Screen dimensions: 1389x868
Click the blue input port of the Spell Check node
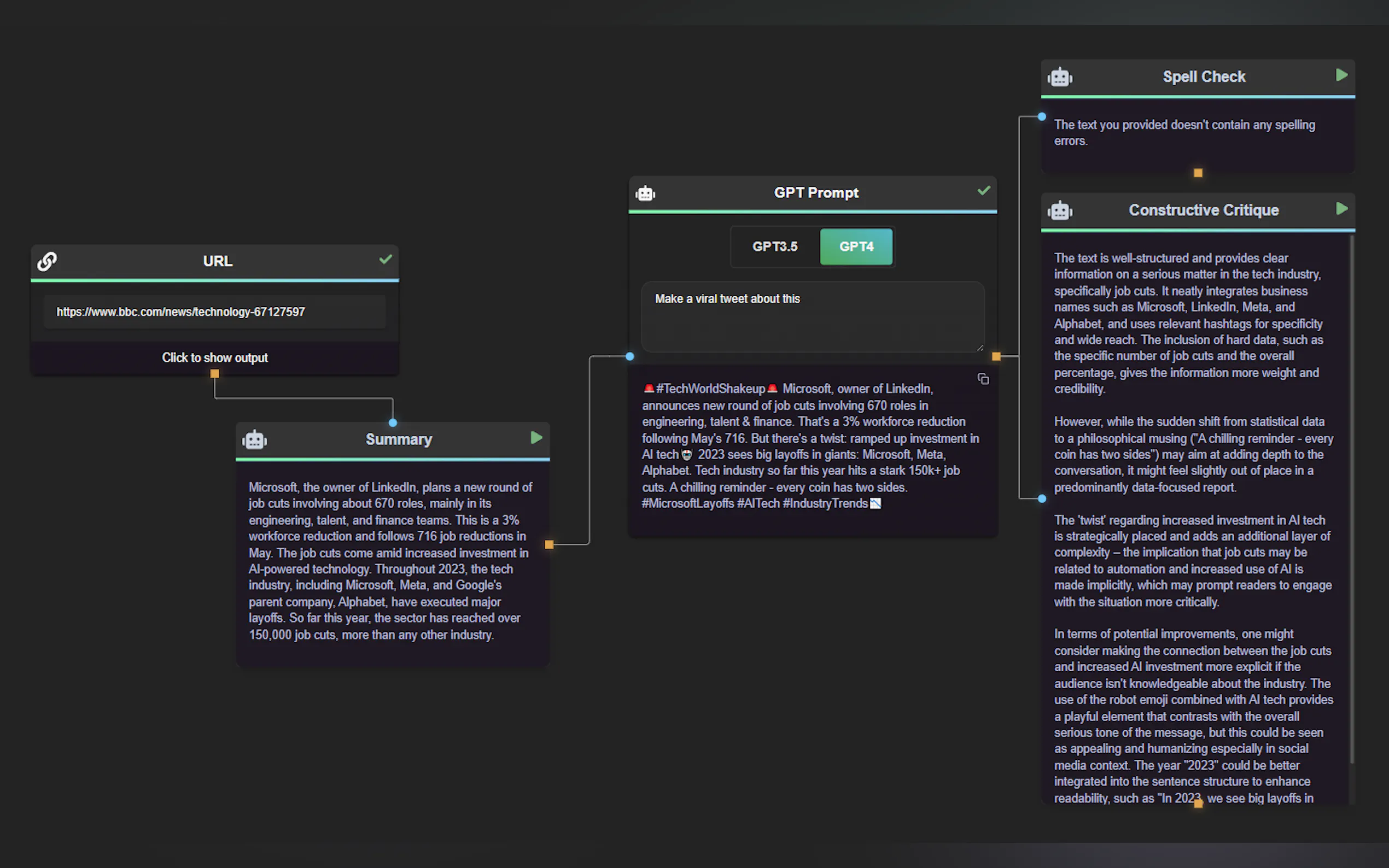pos(1042,116)
